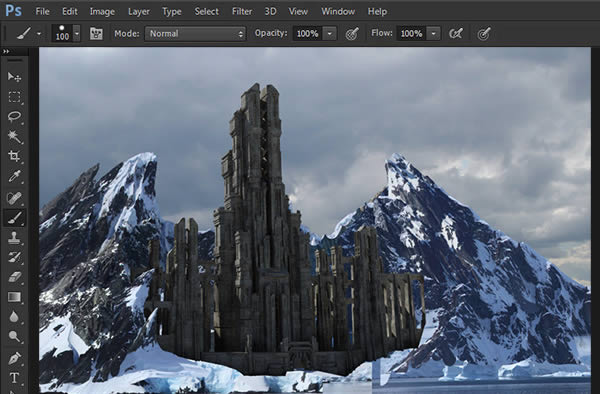The width and height of the screenshot is (600, 394).
Task: Open the Select menu
Action: 207,11
